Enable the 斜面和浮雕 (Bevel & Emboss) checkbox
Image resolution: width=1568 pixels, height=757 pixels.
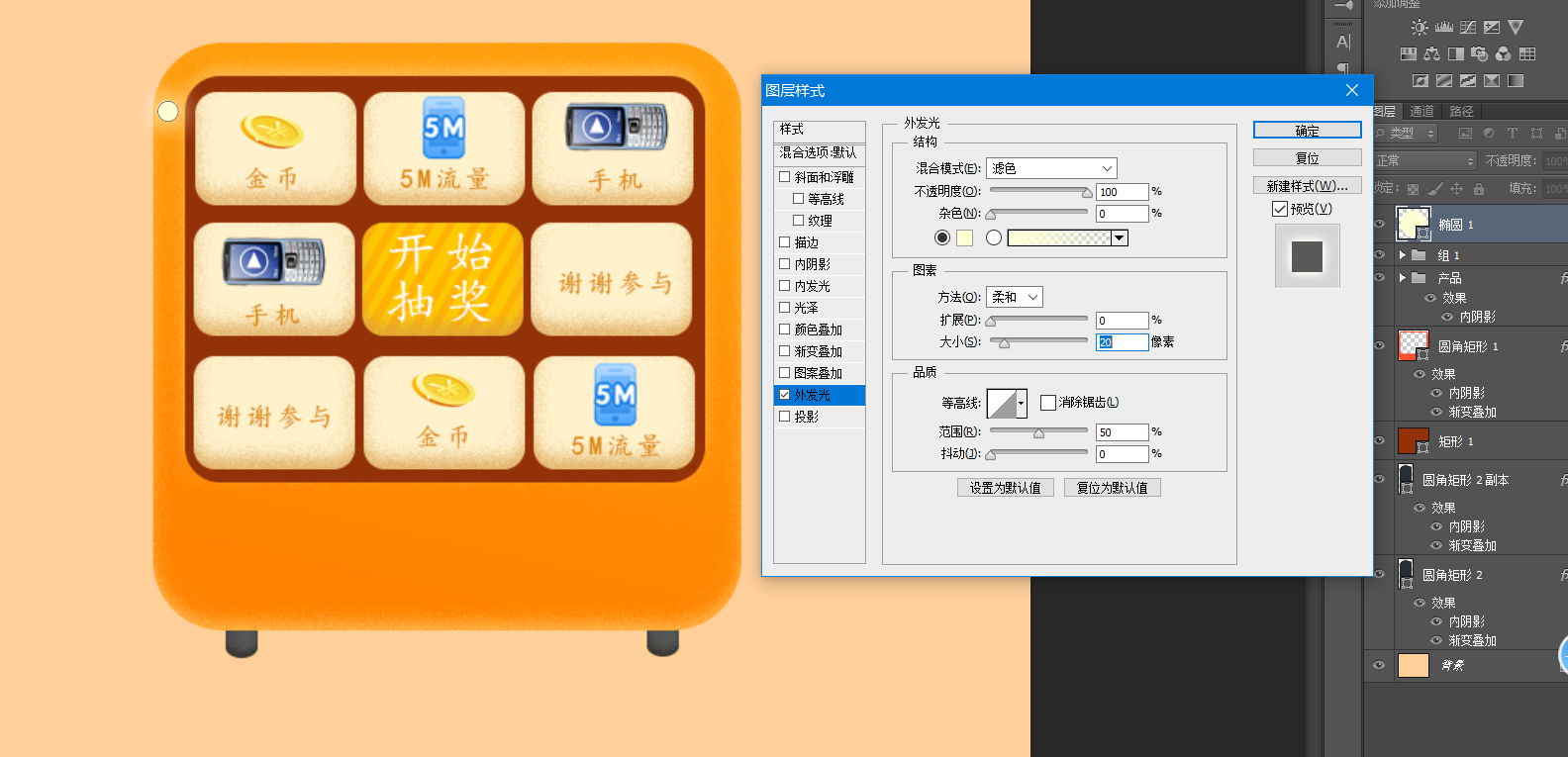coord(785,177)
